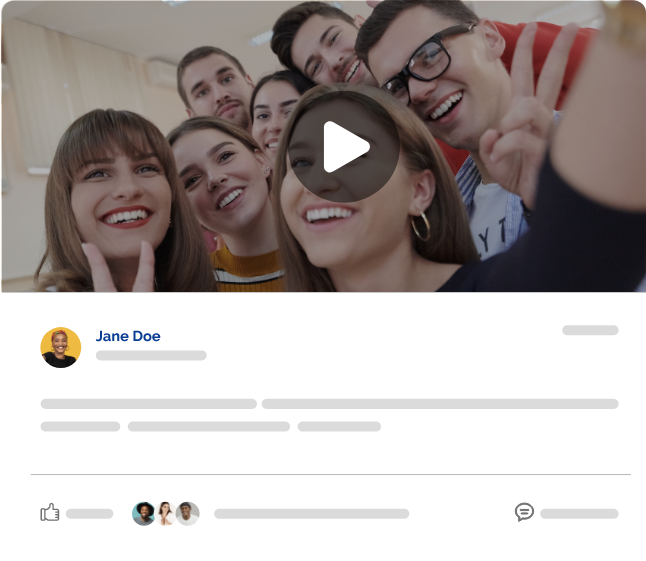Click the gray-background reactor avatar
The width and height of the screenshot is (646, 561).
click(188, 513)
